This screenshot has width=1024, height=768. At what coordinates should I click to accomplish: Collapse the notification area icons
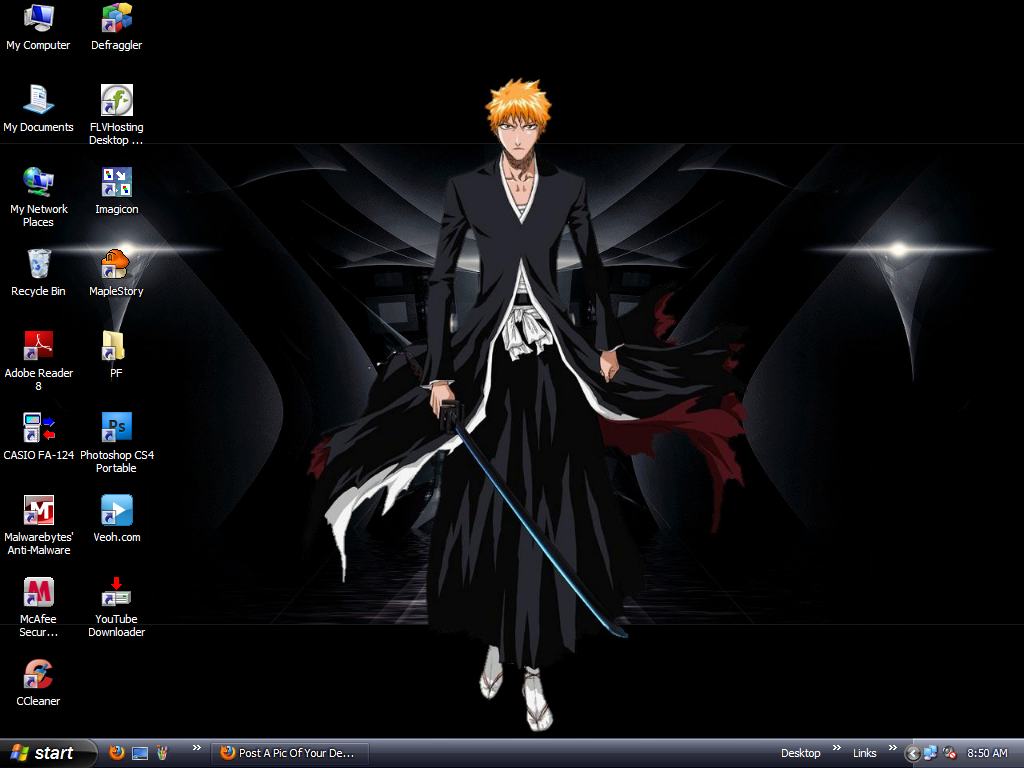(913, 752)
